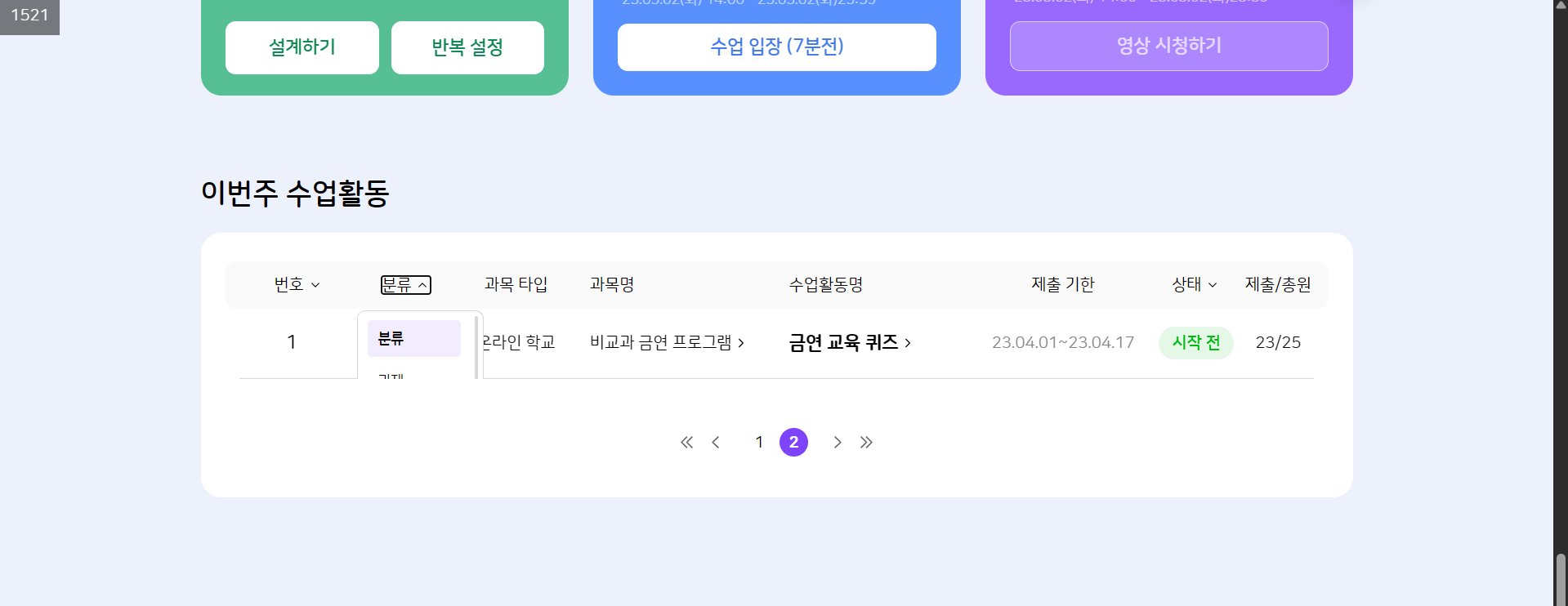Image resolution: width=1568 pixels, height=606 pixels.
Task: Select the partially visible option below 분류
Action: point(391,375)
